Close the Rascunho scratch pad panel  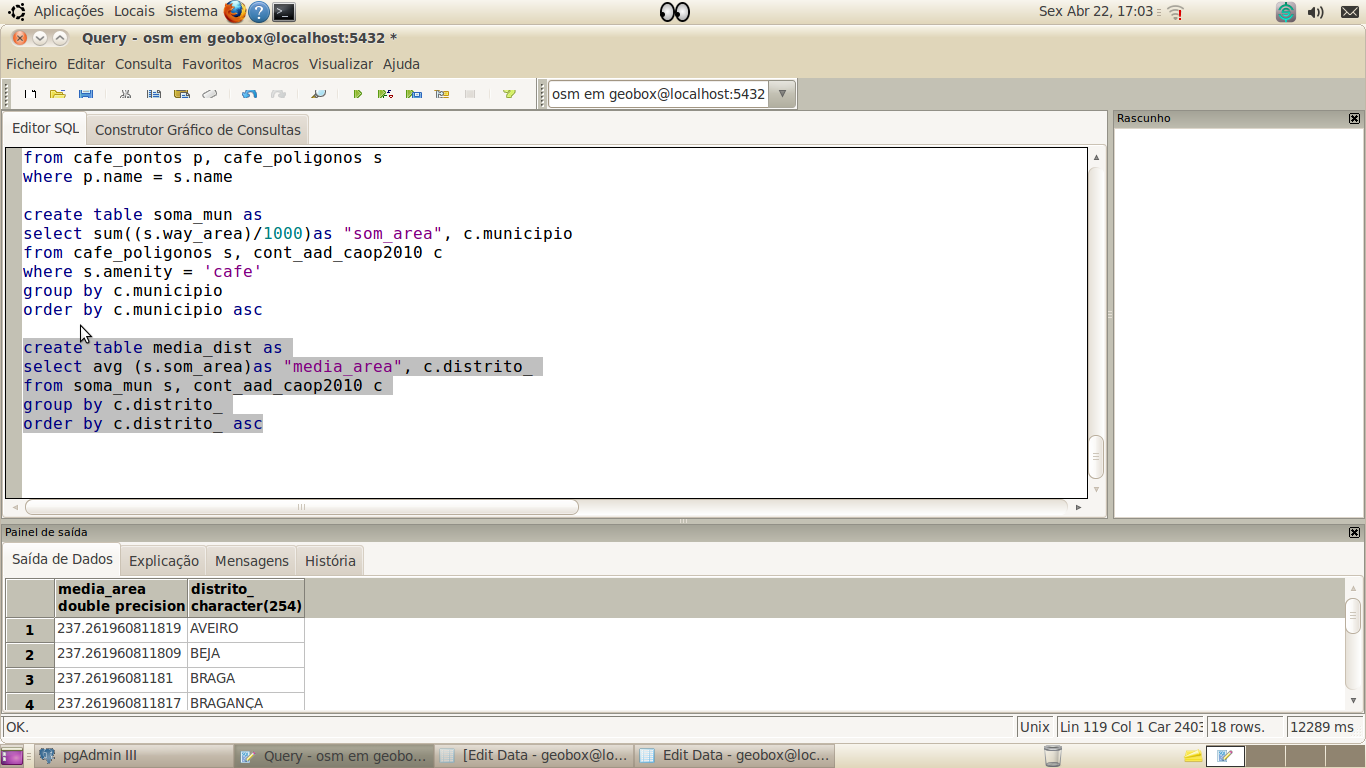click(x=1354, y=118)
